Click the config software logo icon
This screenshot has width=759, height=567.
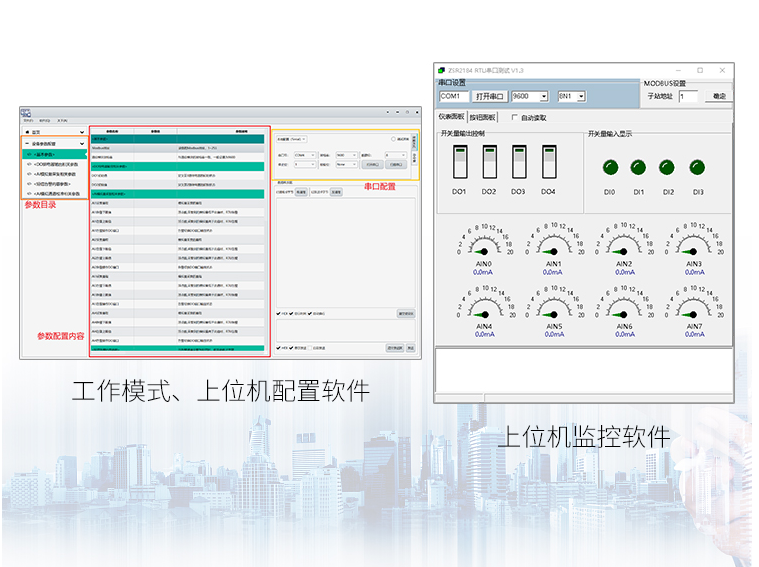pyautogui.click(x=26, y=113)
